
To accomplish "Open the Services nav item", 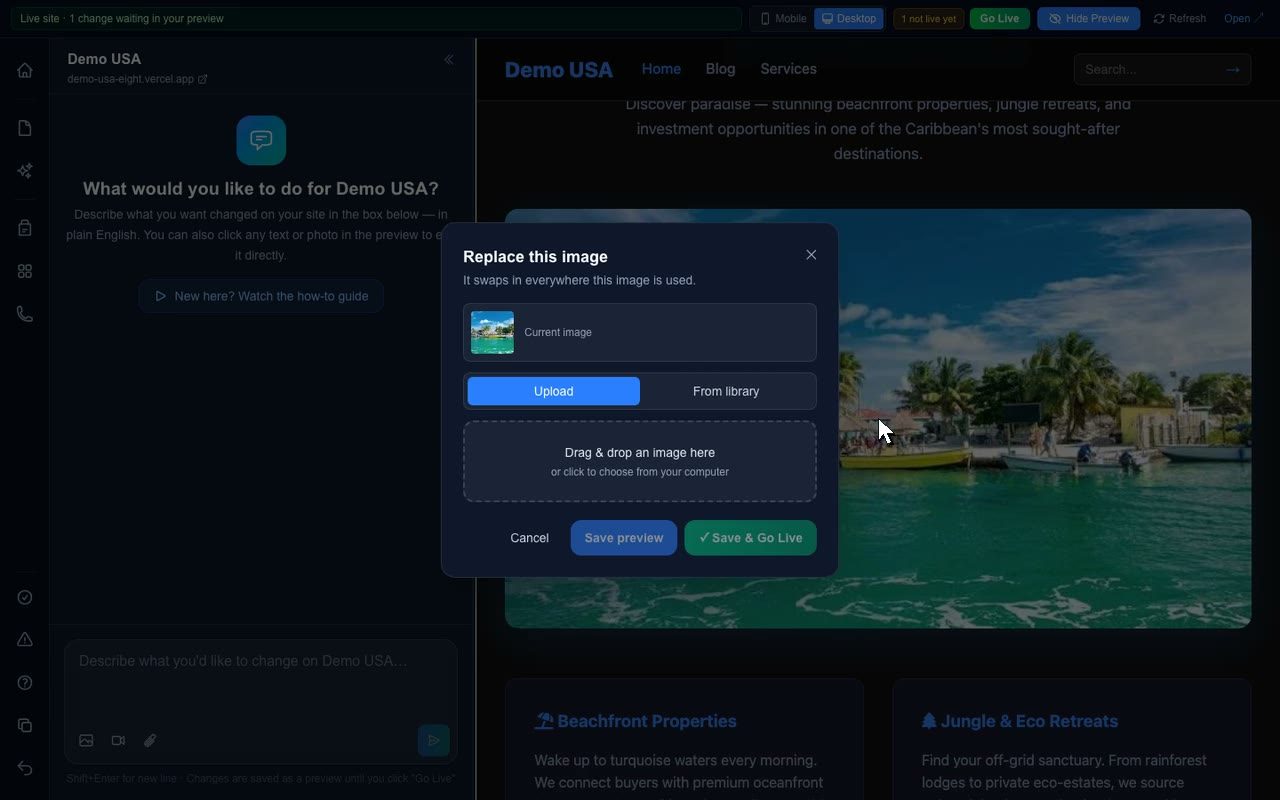I will (x=788, y=69).
